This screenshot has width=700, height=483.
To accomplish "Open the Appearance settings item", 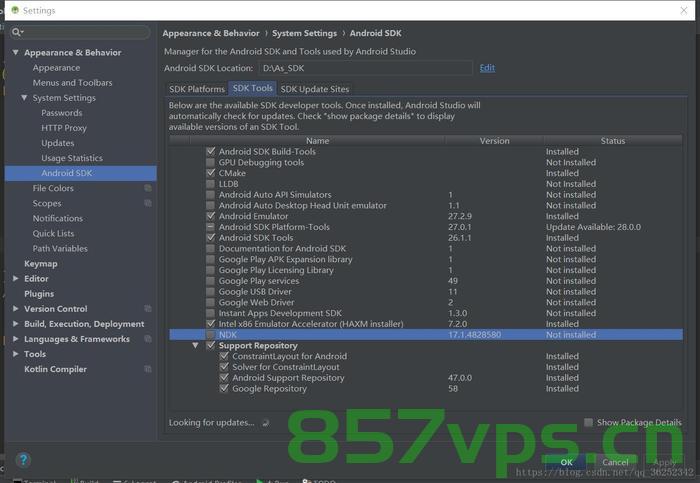I will tap(56, 68).
